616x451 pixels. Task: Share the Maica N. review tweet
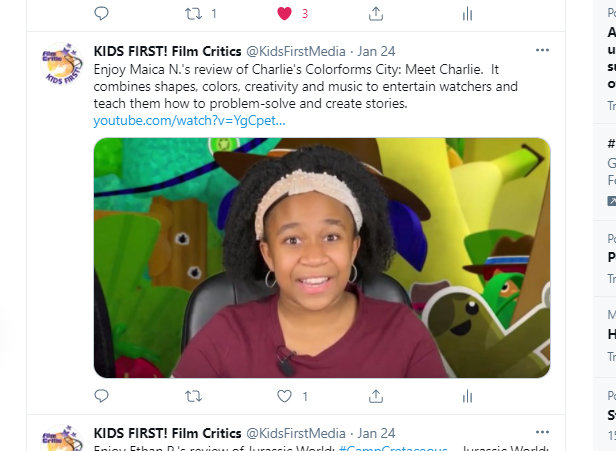coord(376,396)
